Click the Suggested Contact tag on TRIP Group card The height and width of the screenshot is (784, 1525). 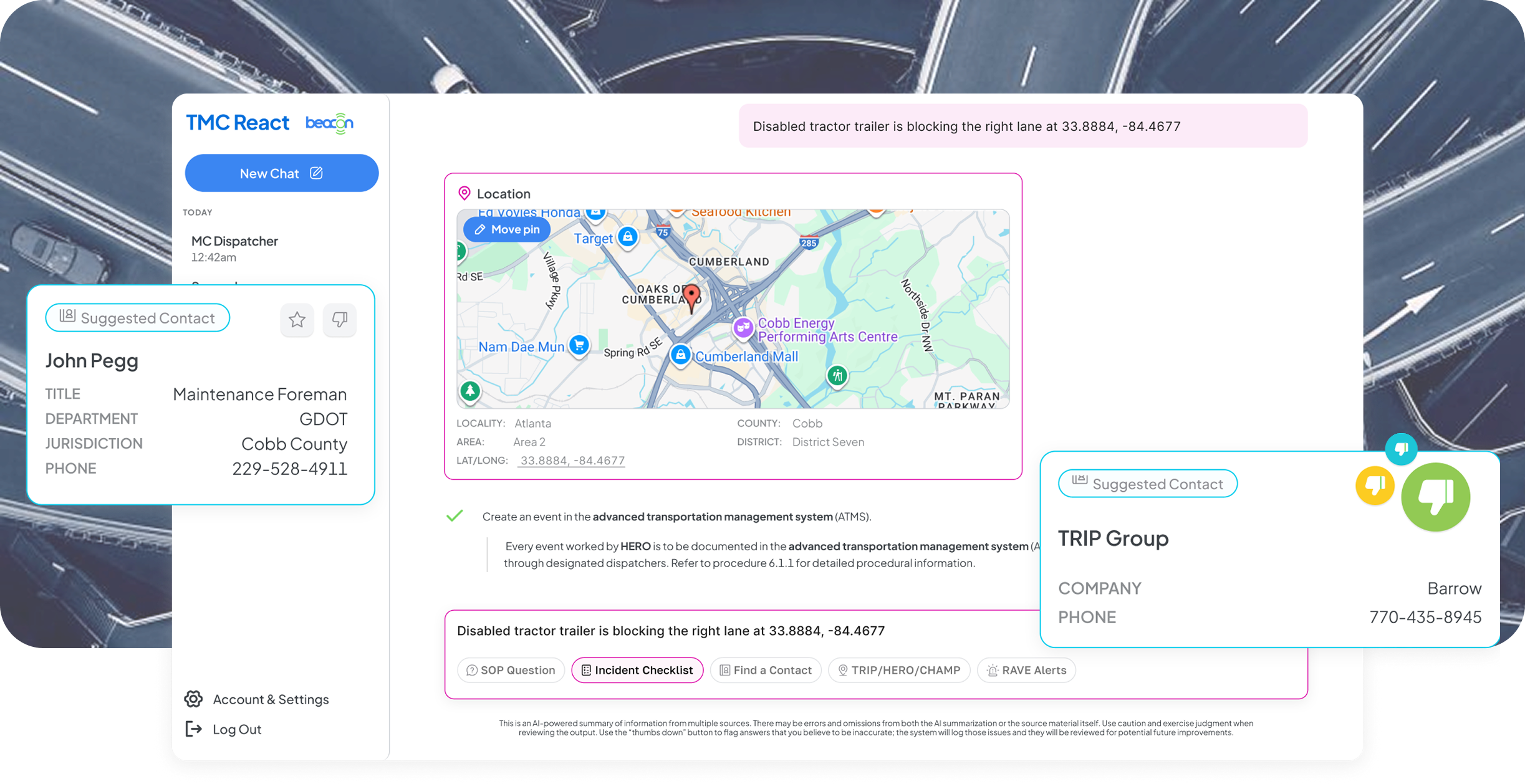1148,484
